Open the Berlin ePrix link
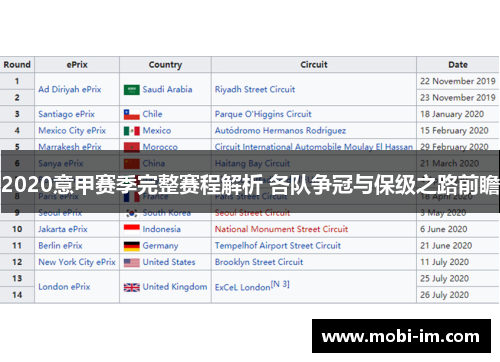This screenshot has width=500, height=362. tap(60, 246)
